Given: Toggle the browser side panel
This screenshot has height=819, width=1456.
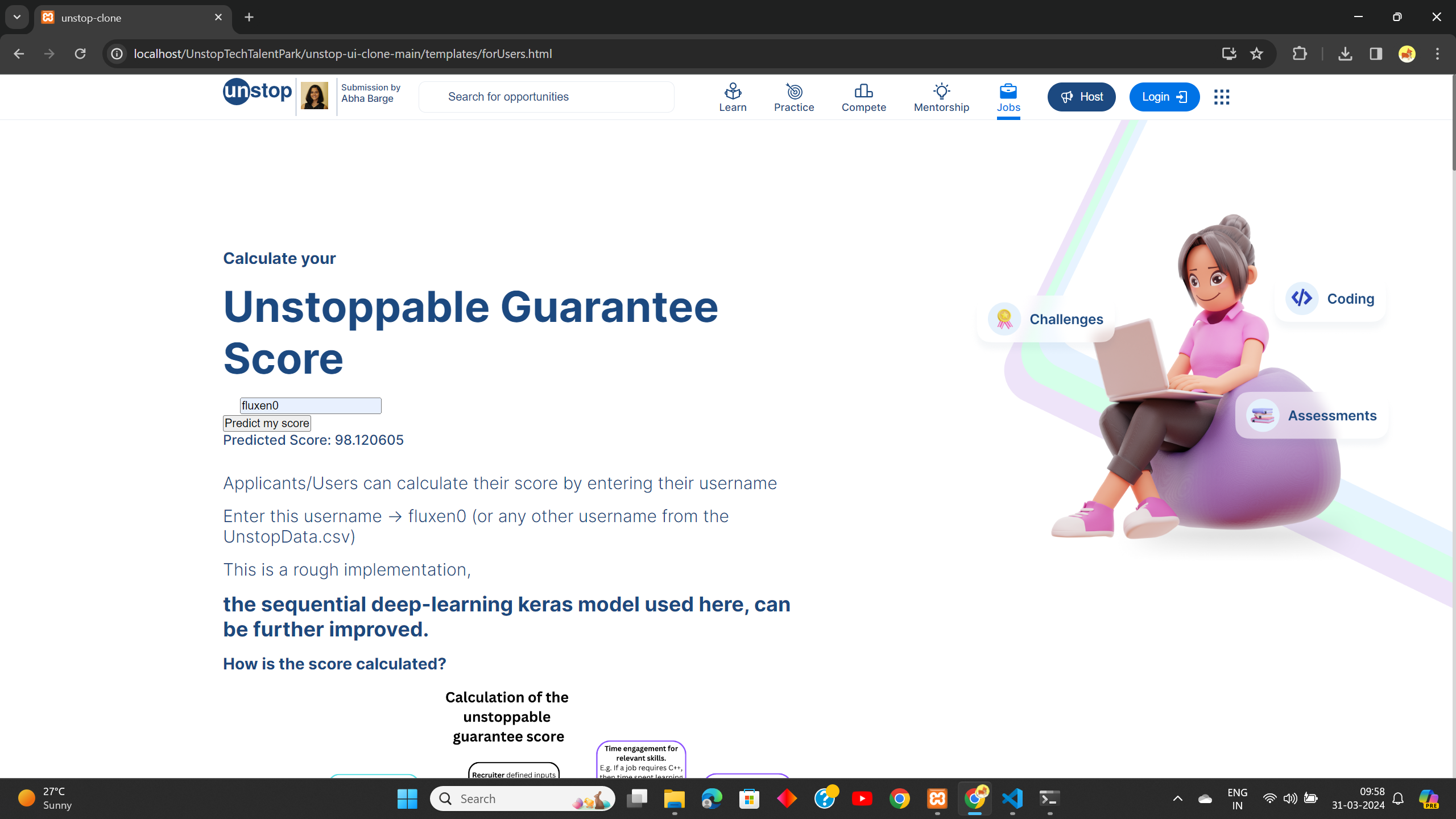Looking at the screenshot, I should 1376,54.
